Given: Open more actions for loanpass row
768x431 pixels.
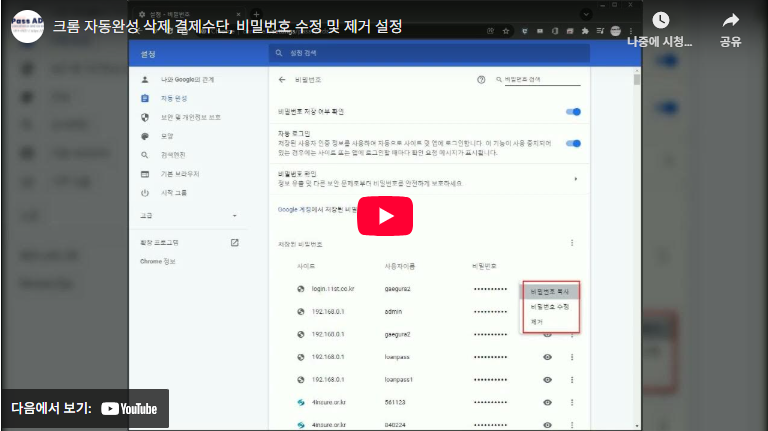Looking at the screenshot, I should pos(572,357).
